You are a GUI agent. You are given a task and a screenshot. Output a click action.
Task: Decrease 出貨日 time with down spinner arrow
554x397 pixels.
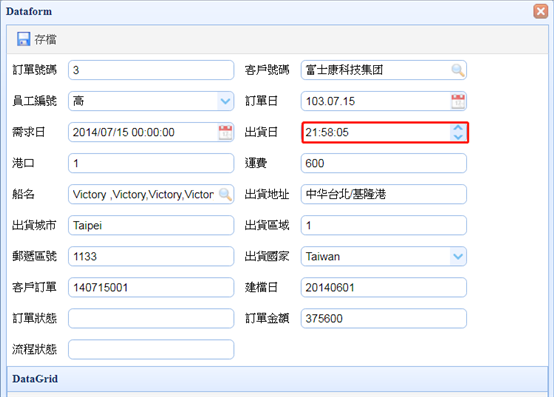[x=458, y=137]
